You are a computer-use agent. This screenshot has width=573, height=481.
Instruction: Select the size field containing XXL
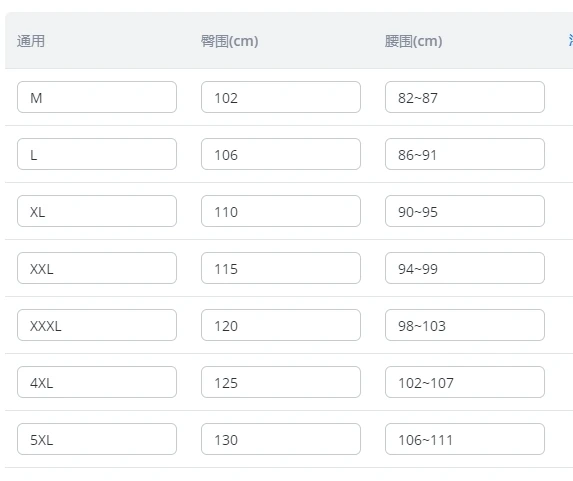(x=97, y=268)
